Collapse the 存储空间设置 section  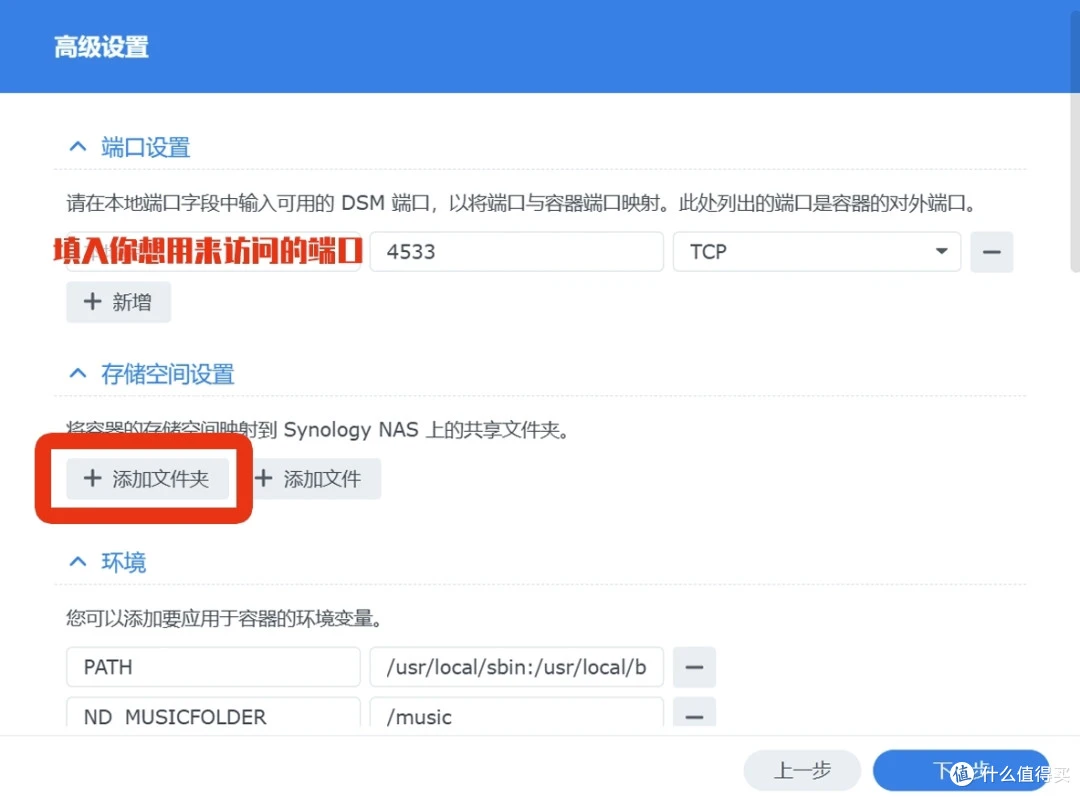77,374
